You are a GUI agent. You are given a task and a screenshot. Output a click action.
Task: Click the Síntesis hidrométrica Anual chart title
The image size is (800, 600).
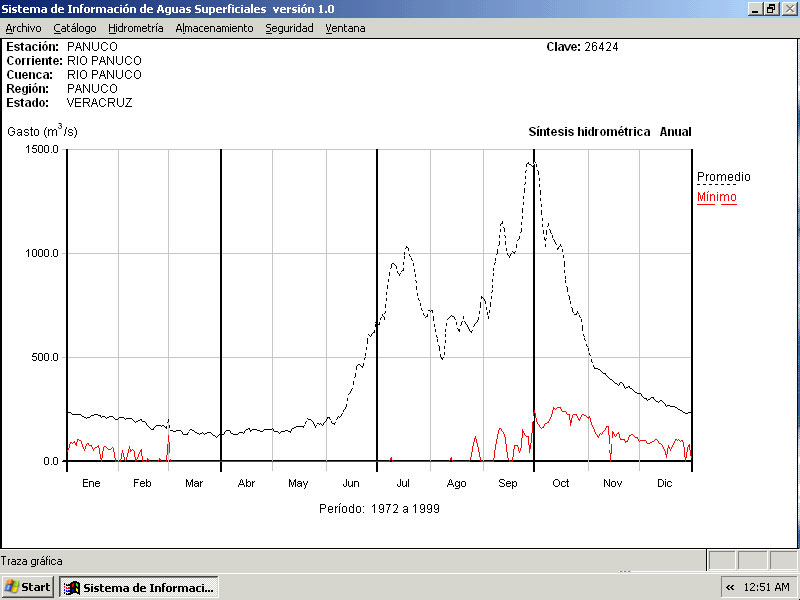(609, 132)
